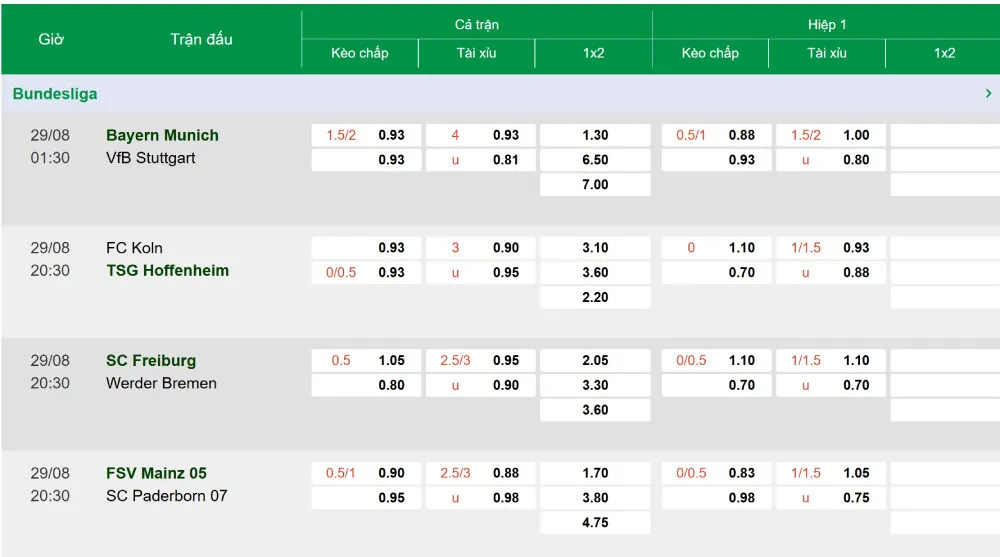Select first-half over 1/1.5 at 1.05 odds
The image size is (1000, 557).
[830, 473]
